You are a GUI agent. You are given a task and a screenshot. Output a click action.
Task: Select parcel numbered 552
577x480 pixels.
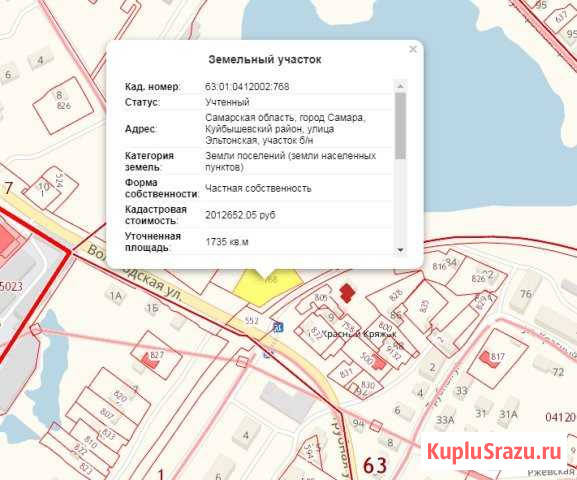click(x=251, y=321)
